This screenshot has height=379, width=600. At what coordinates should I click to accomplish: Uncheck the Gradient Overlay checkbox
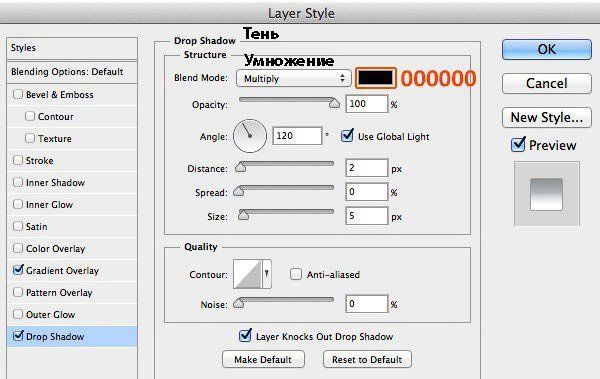point(18,270)
